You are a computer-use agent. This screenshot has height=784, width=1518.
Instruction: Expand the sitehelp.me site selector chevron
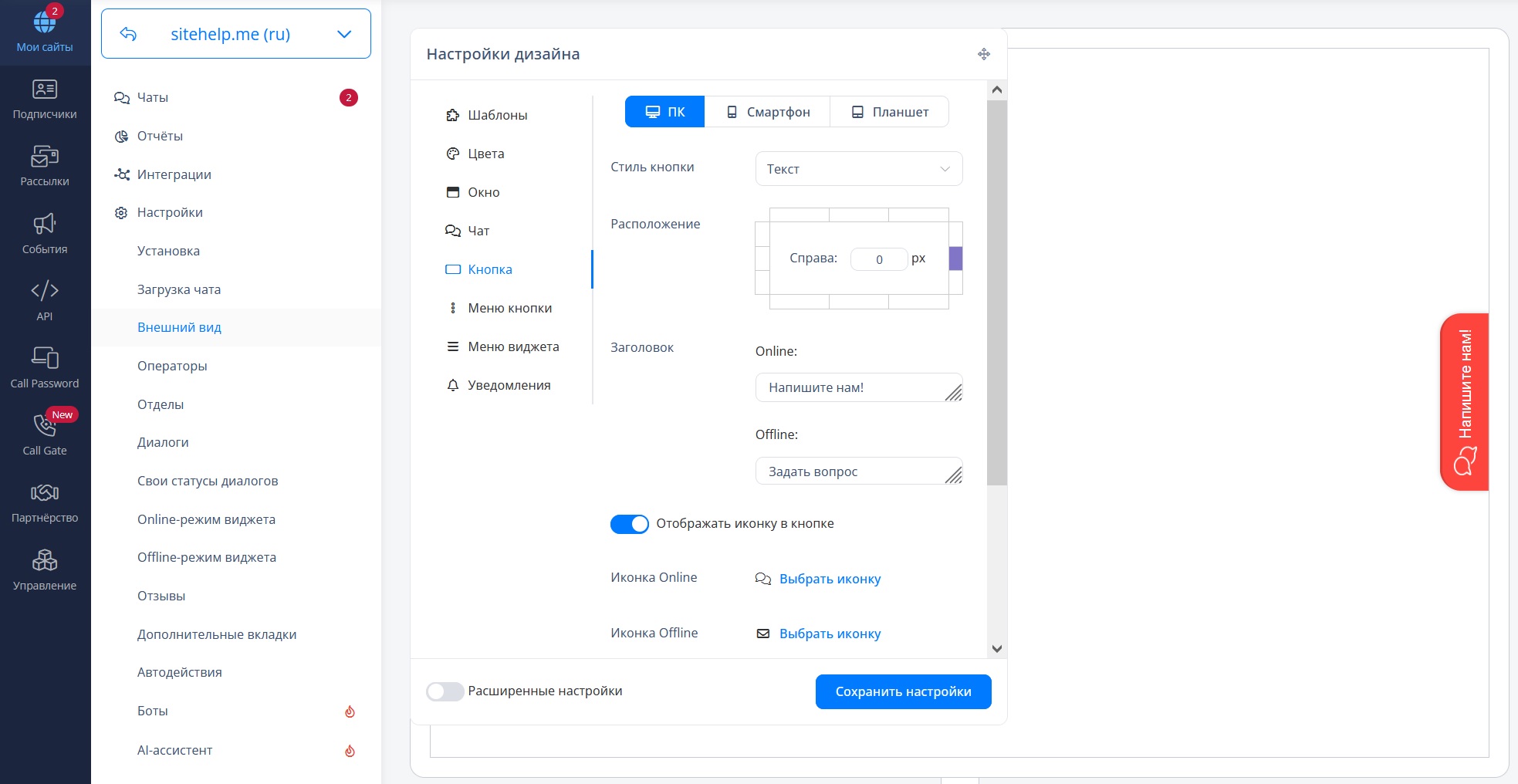[344, 34]
